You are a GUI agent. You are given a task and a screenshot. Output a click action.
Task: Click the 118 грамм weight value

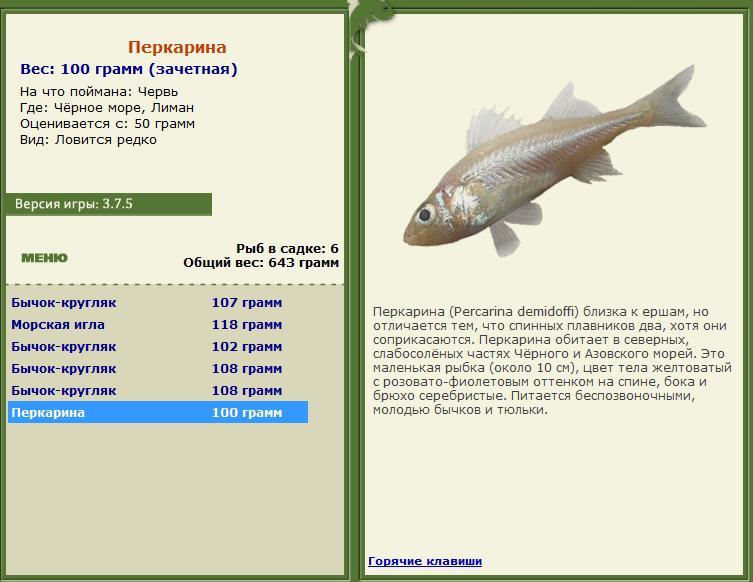click(247, 325)
